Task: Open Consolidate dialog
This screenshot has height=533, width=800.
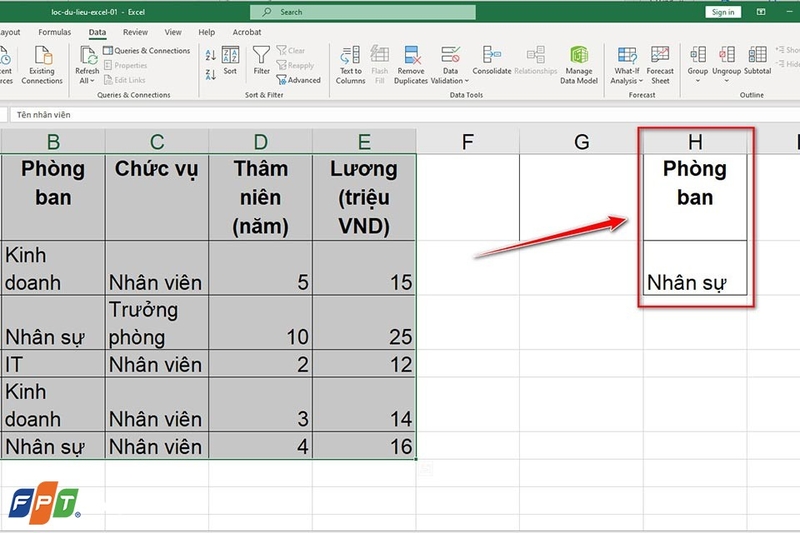Action: tap(492, 61)
